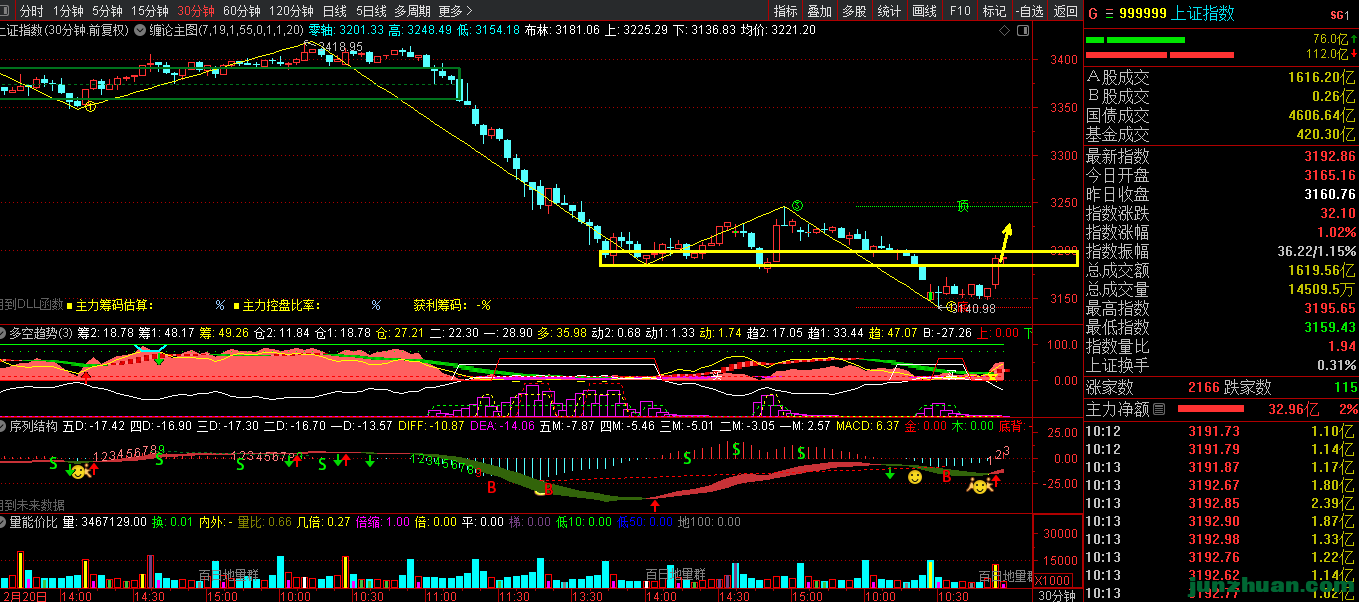
Task: Click the red G icon beside 999999
Action: coord(1092,14)
